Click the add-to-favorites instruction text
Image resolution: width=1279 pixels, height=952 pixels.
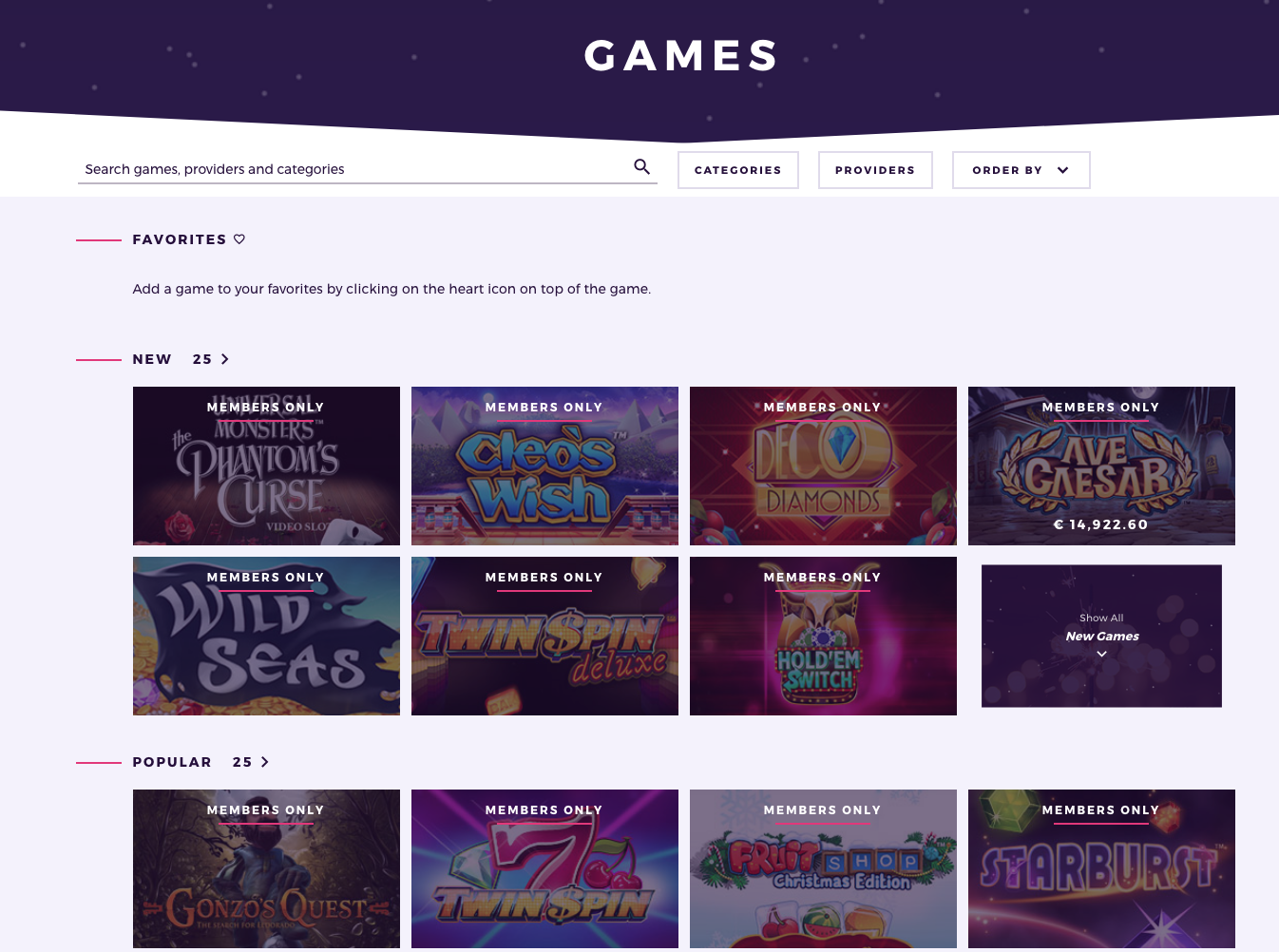click(391, 289)
